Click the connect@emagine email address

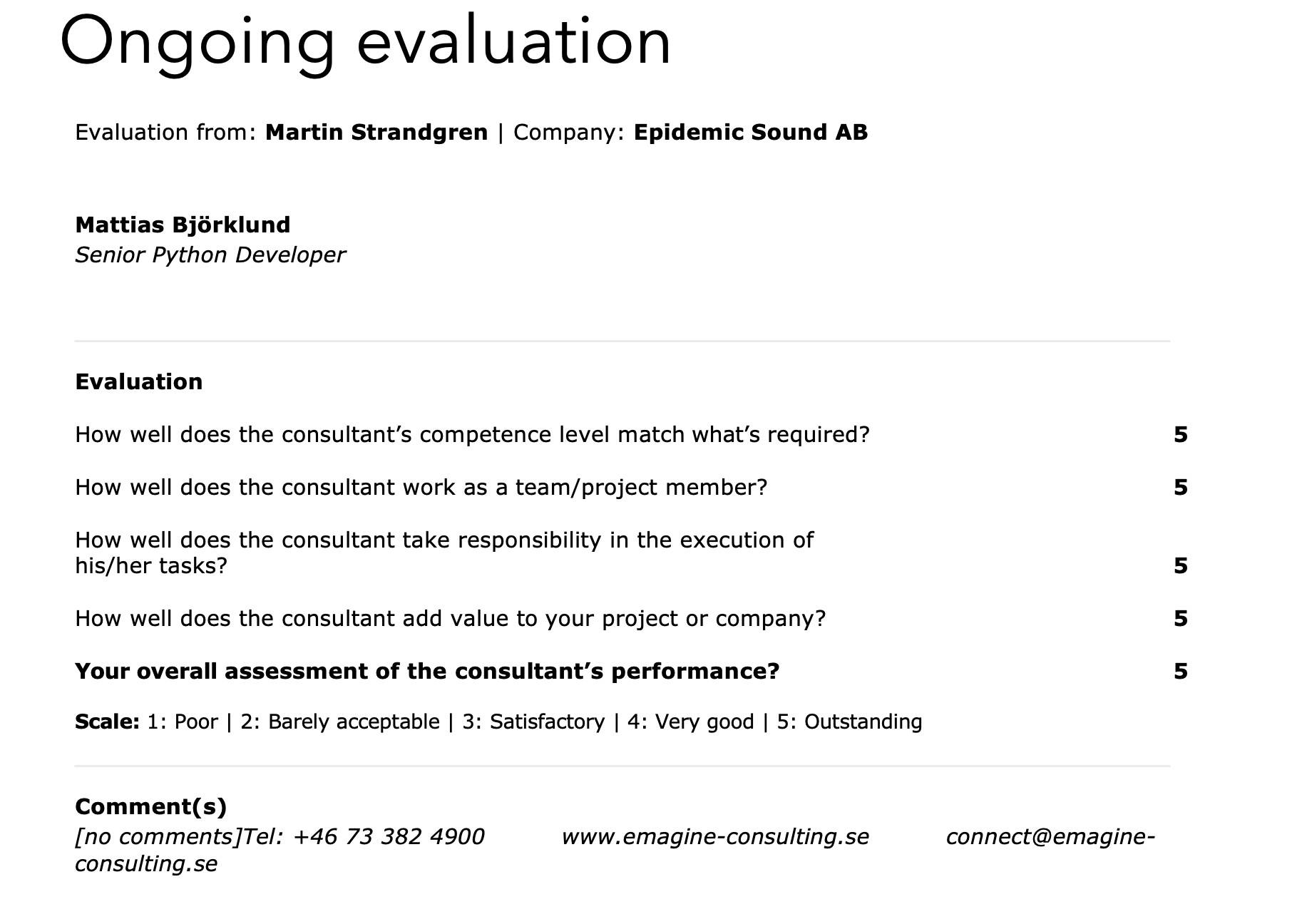tap(1050, 836)
